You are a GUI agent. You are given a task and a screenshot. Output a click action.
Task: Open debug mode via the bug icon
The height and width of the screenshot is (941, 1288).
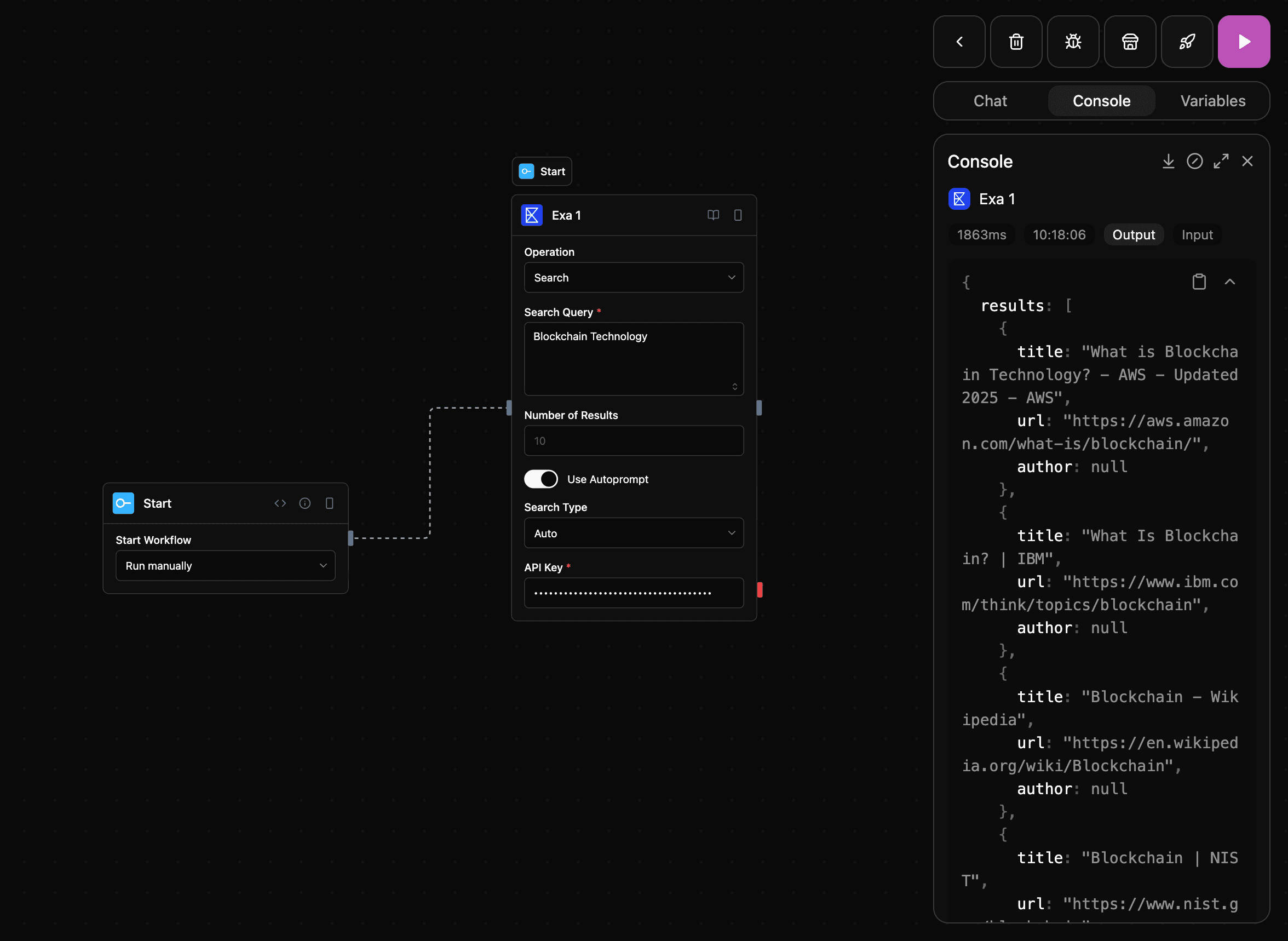tap(1073, 42)
